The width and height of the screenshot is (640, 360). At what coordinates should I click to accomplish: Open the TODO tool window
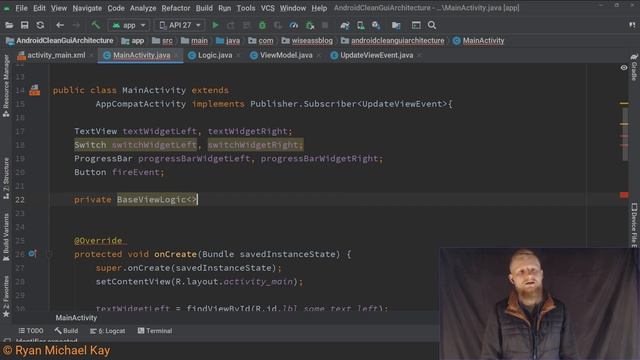(x=31, y=331)
